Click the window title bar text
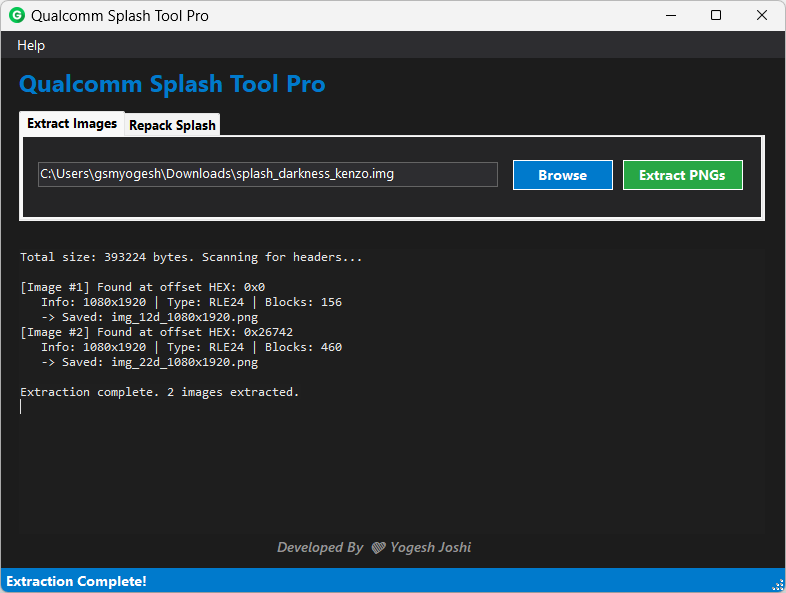 point(120,16)
